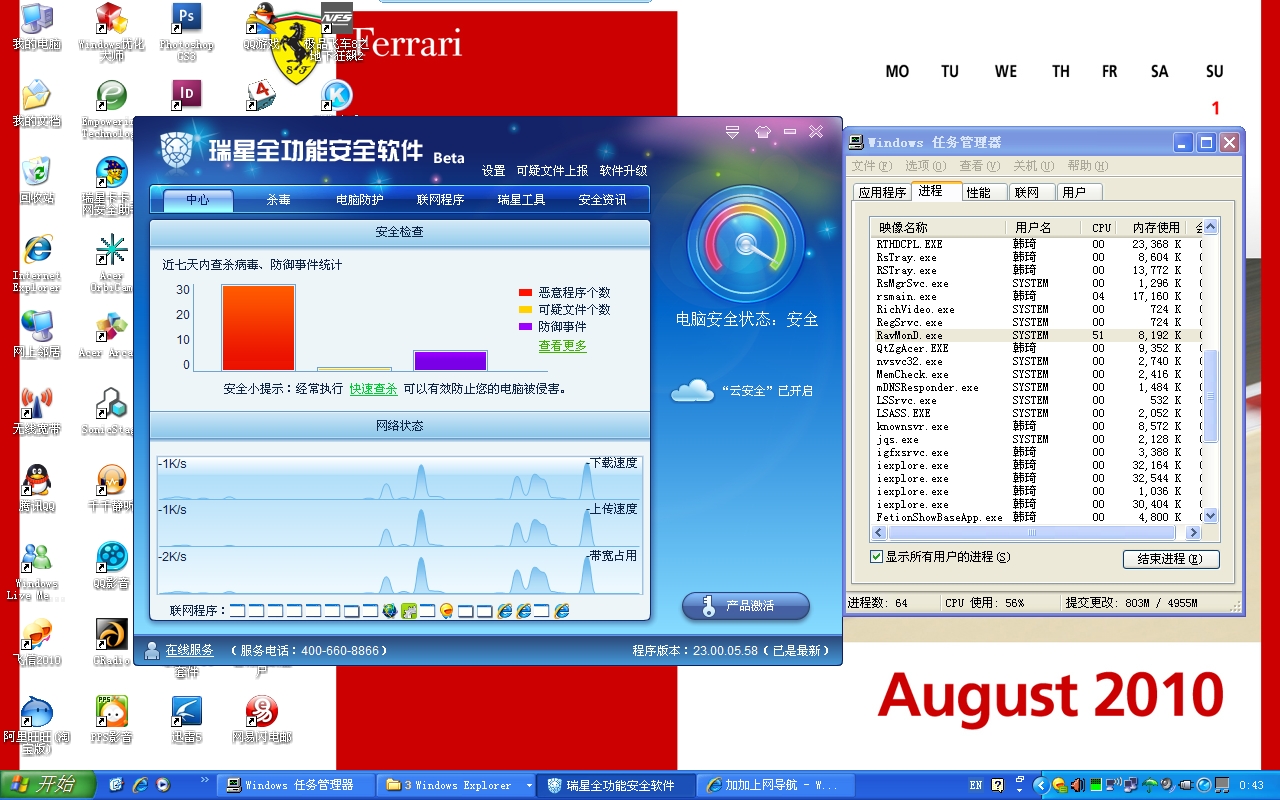Screen dimensions: 1280x800
Task: Open the 瑞星工具 tab
Action: pyautogui.click(x=522, y=200)
